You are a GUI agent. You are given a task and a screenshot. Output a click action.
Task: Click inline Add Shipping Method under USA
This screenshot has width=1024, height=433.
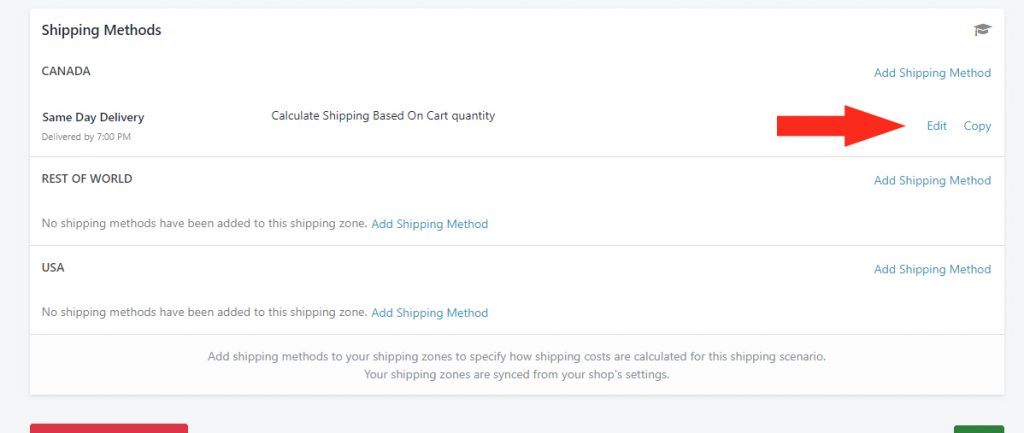[x=430, y=313]
